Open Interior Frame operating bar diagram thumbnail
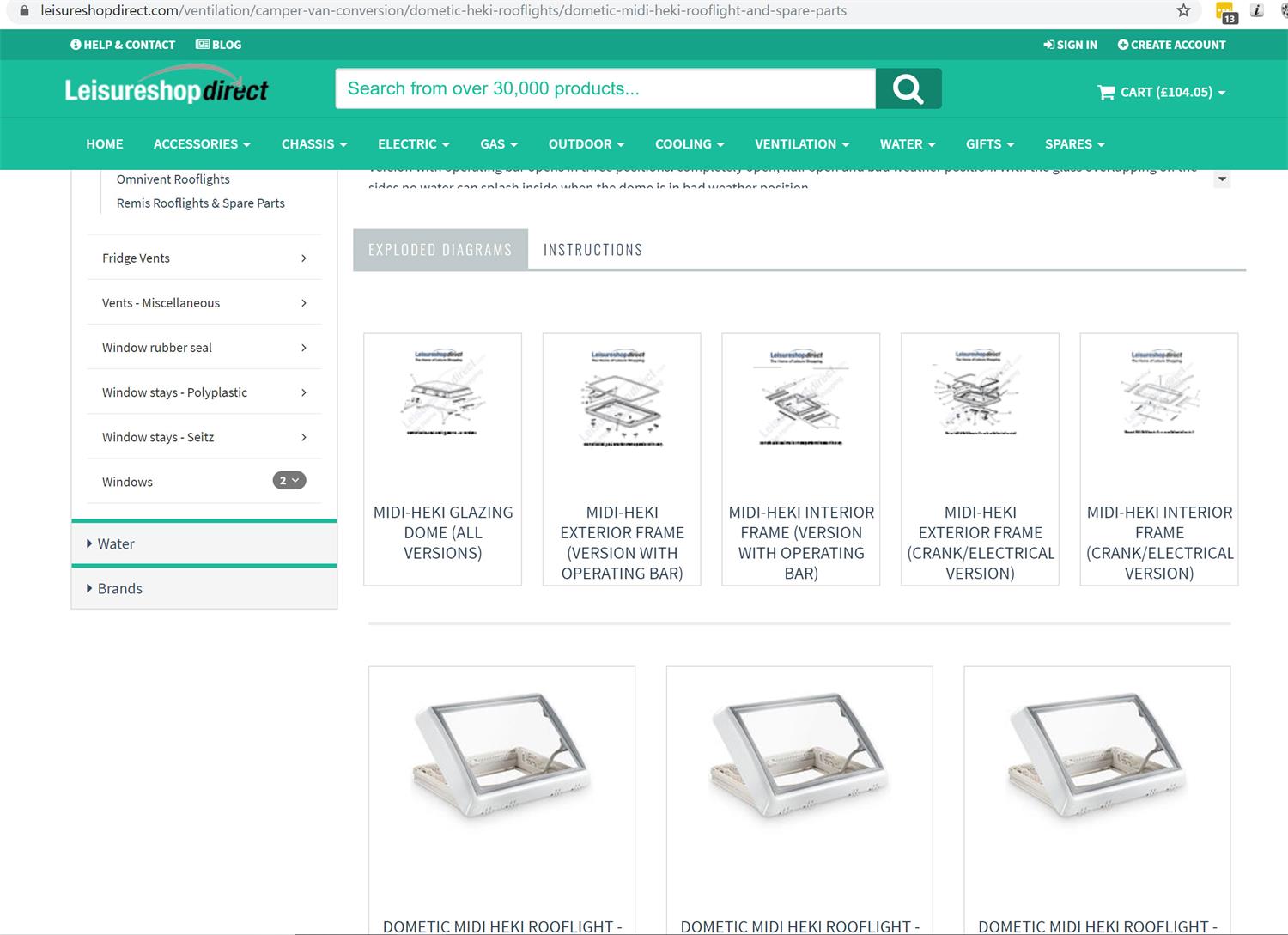The width and height of the screenshot is (1288, 935). click(801, 397)
